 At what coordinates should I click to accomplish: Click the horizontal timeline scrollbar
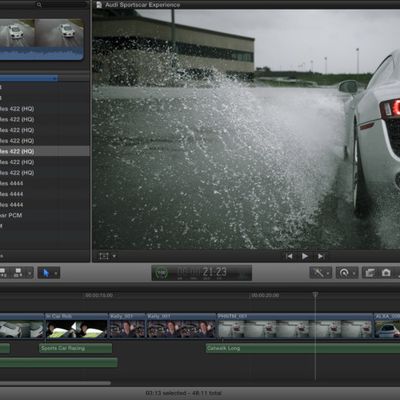55,383
